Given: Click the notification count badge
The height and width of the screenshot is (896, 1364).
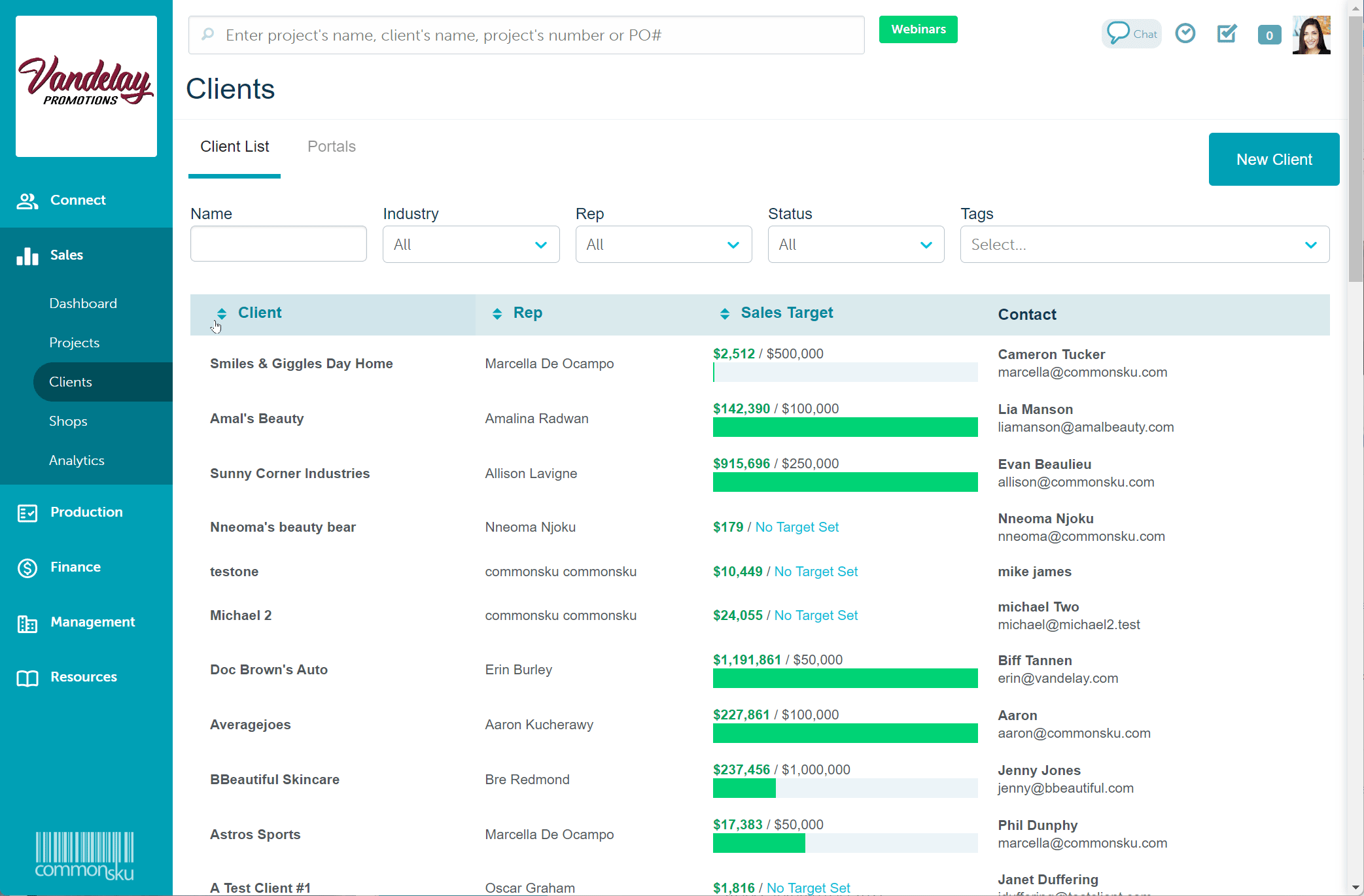Looking at the screenshot, I should 1269,35.
